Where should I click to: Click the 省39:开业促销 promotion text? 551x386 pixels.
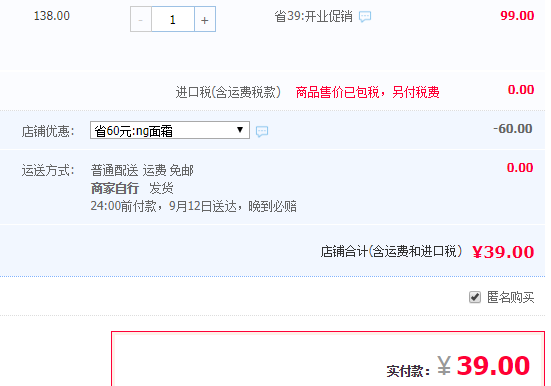point(313,17)
